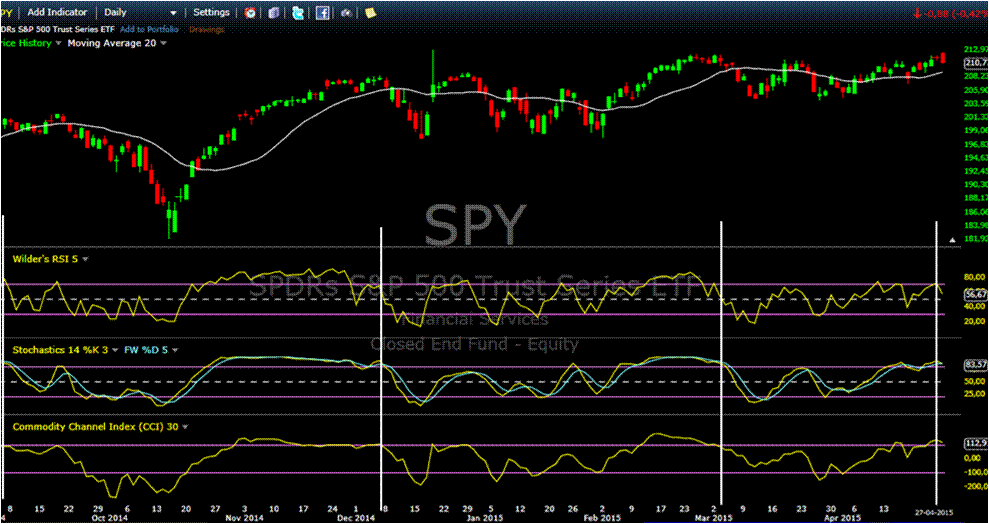Click the 80,00 level on the RSI scale
The height and width of the screenshot is (524, 989).
975,277
